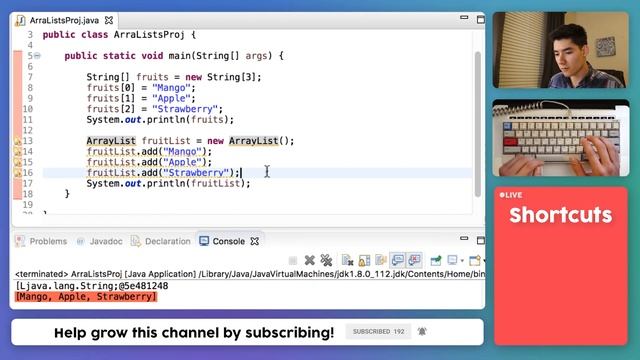This screenshot has width=640, height=360.
Task: Click line number 19 in the gutter
Action: (28, 204)
